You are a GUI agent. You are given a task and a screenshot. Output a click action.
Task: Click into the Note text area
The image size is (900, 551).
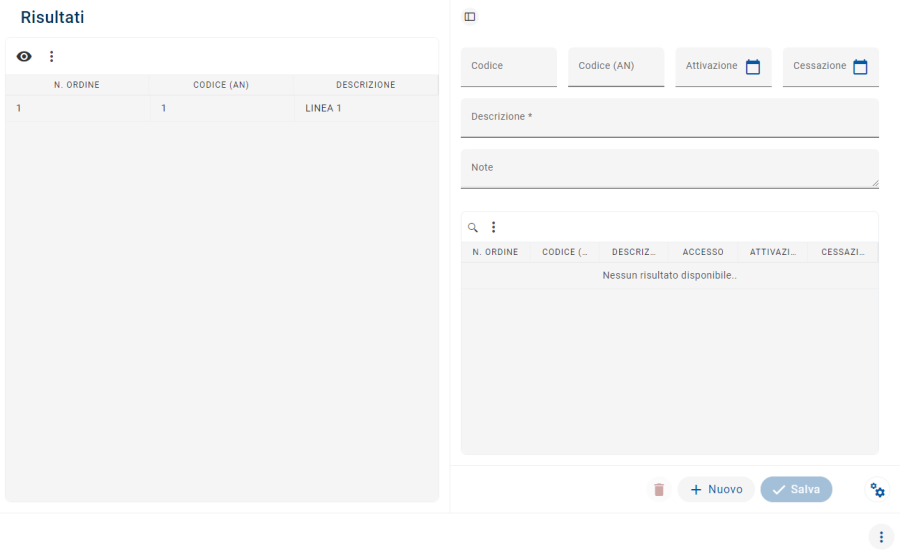tap(670, 169)
